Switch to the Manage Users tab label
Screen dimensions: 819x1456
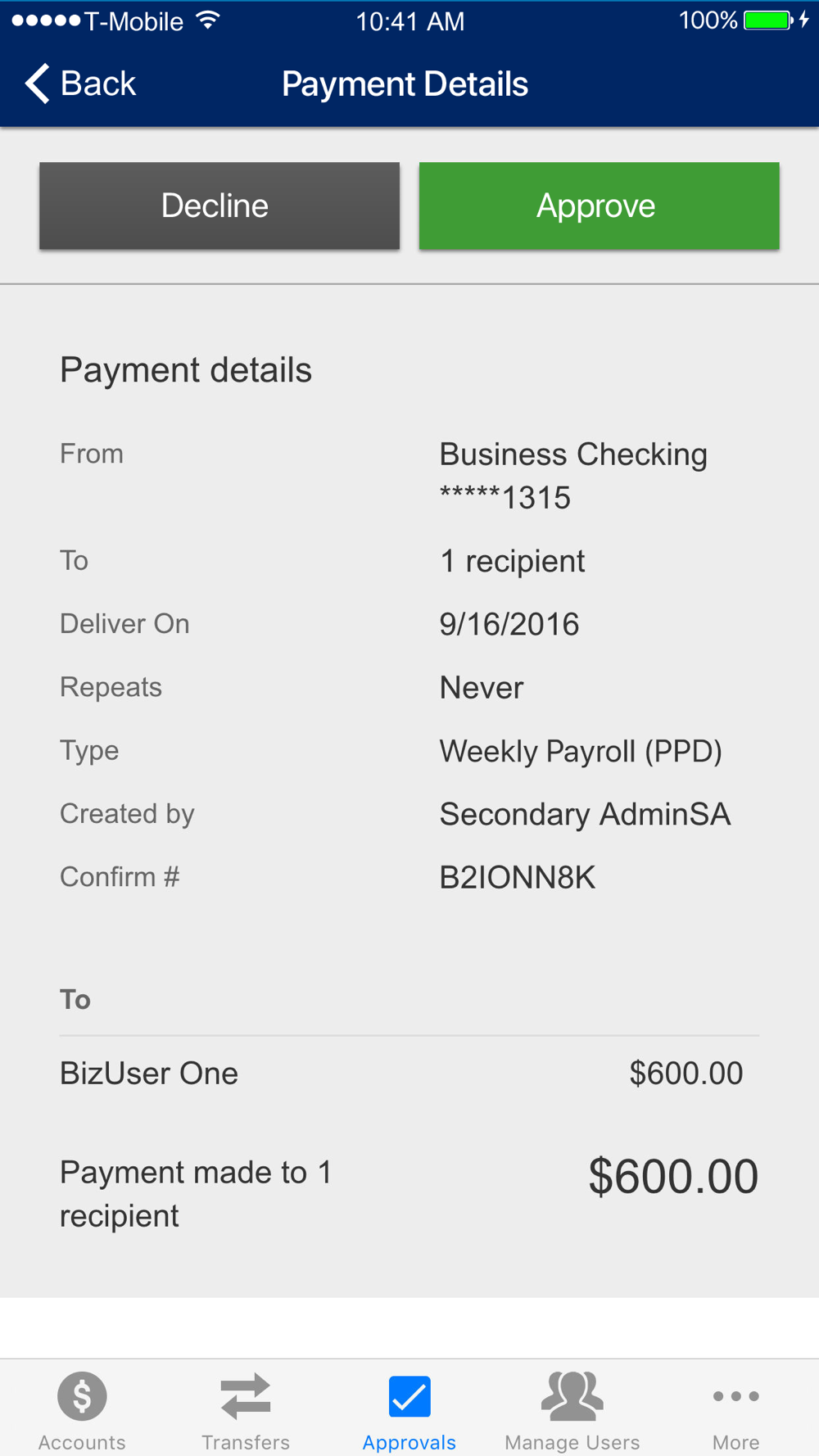[572, 1442]
